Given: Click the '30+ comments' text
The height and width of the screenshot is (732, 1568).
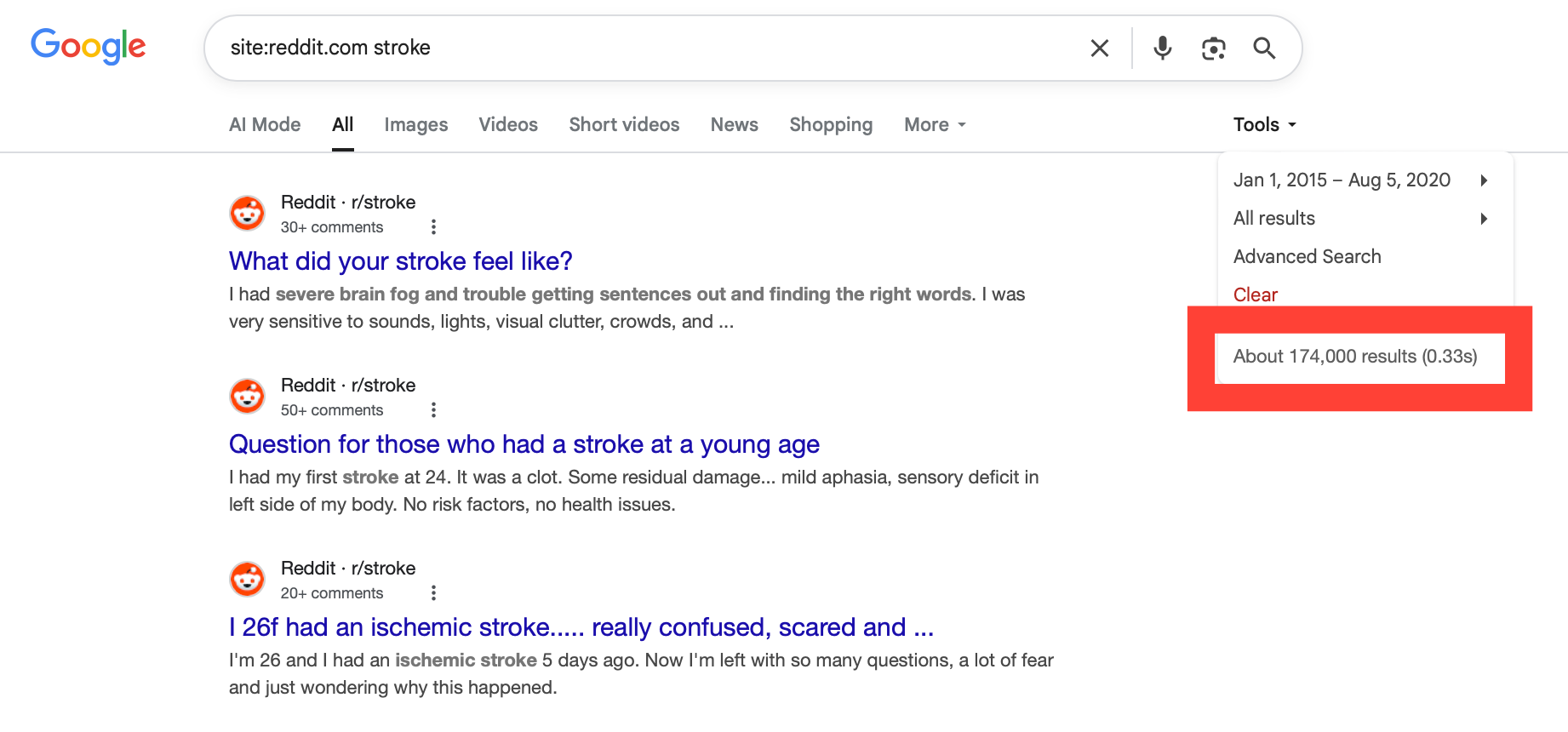Looking at the screenshot, I should (332, 227).
